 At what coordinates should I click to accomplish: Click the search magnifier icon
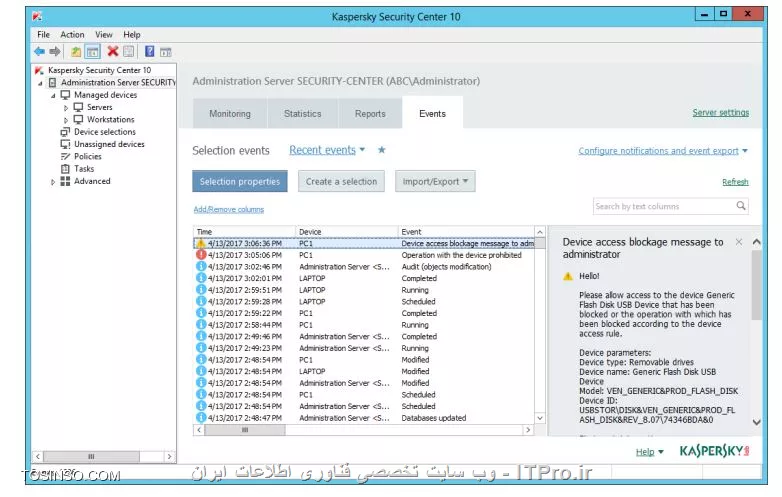(741, 205)
